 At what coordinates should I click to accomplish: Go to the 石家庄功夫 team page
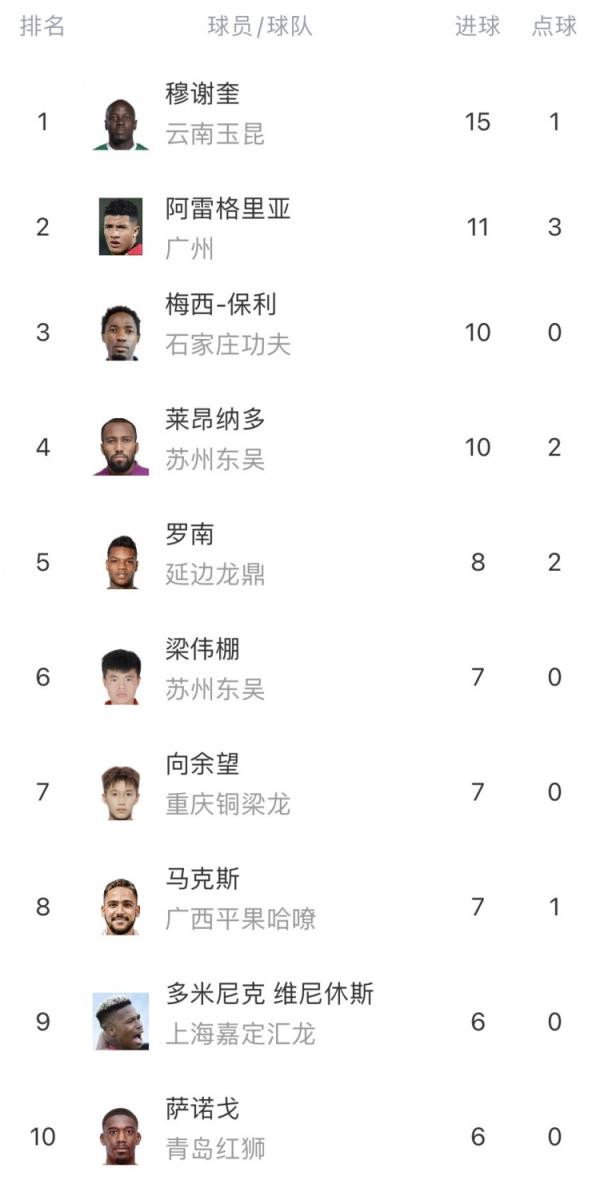tap(228, 345)
